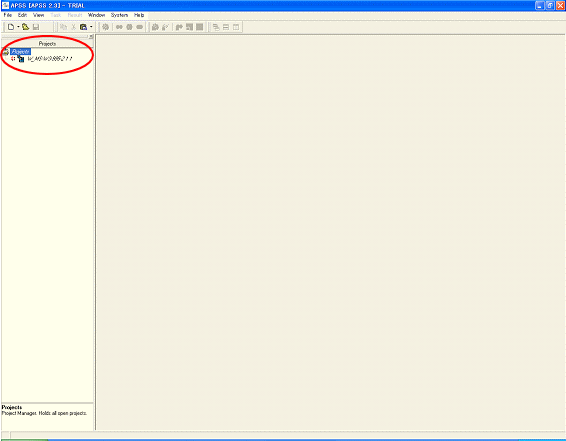Click the Save disk icon
566x441 pixels.
coord(36,27)
